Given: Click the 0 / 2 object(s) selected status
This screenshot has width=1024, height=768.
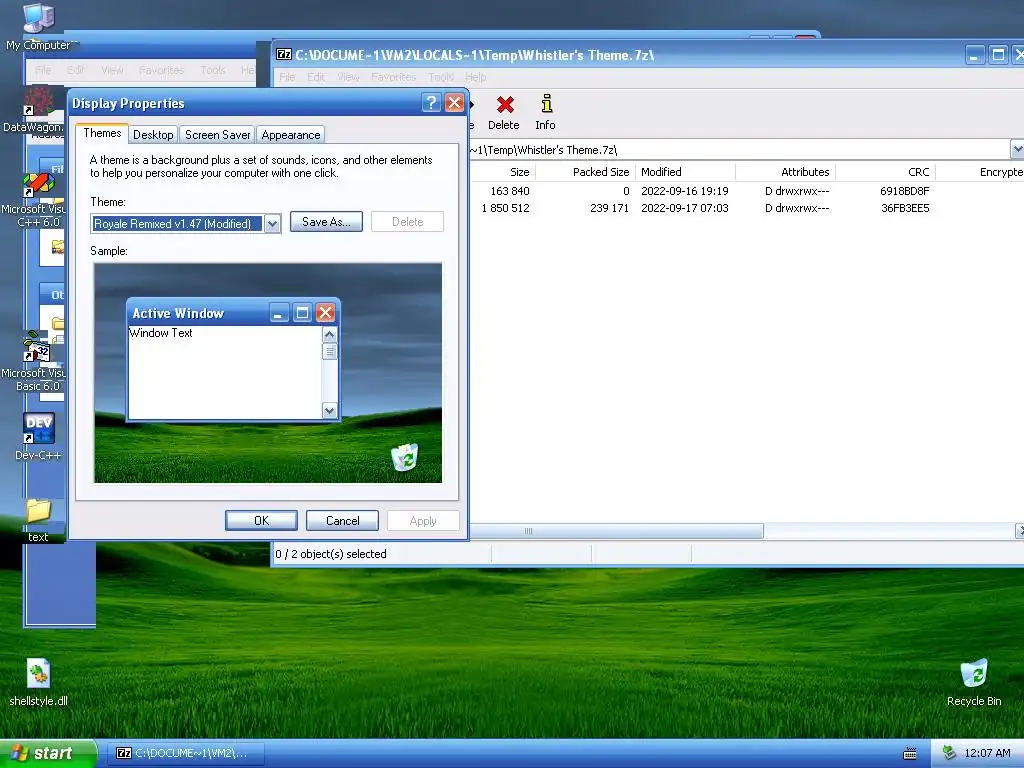Looking at the screenshot, I should [330, 554].
